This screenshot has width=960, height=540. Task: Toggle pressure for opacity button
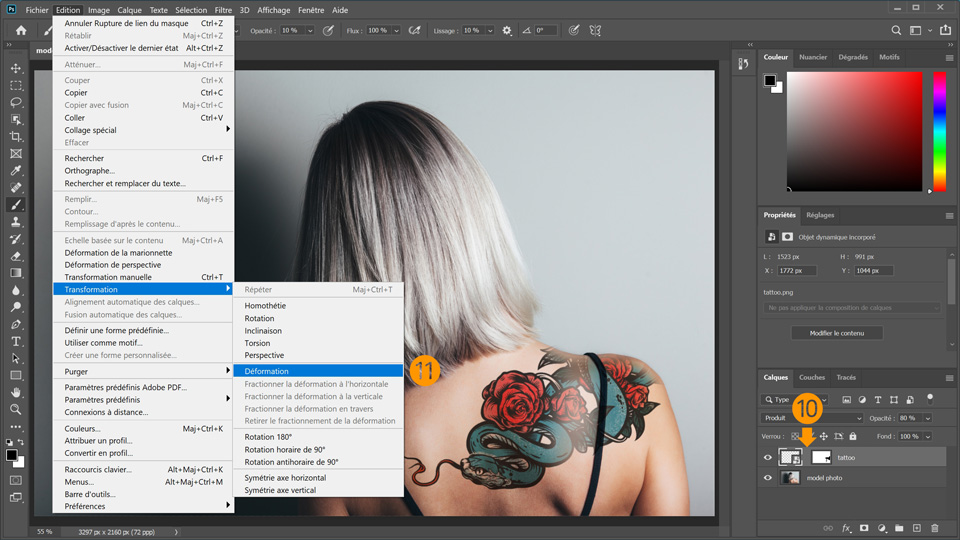(x=328, y=31)
